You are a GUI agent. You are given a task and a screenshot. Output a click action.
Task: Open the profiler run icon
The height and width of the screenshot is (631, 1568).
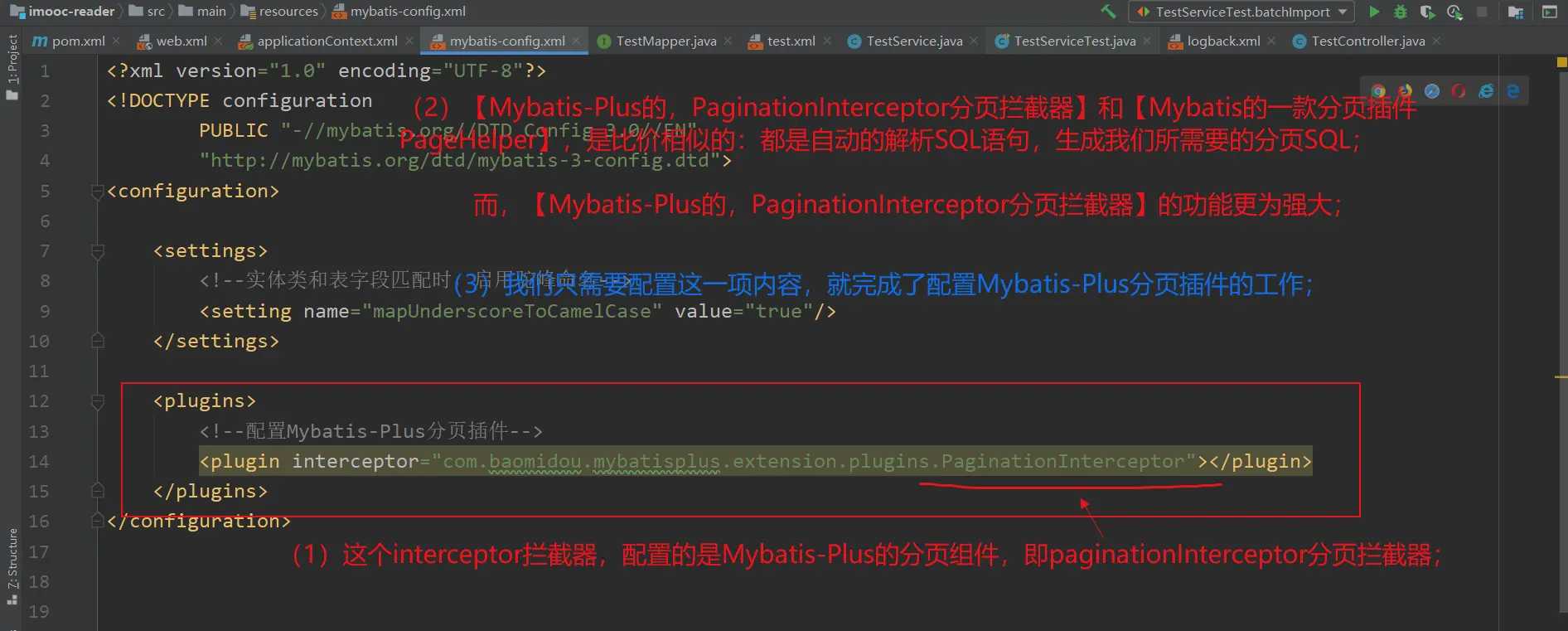(x=1454, y=12)
